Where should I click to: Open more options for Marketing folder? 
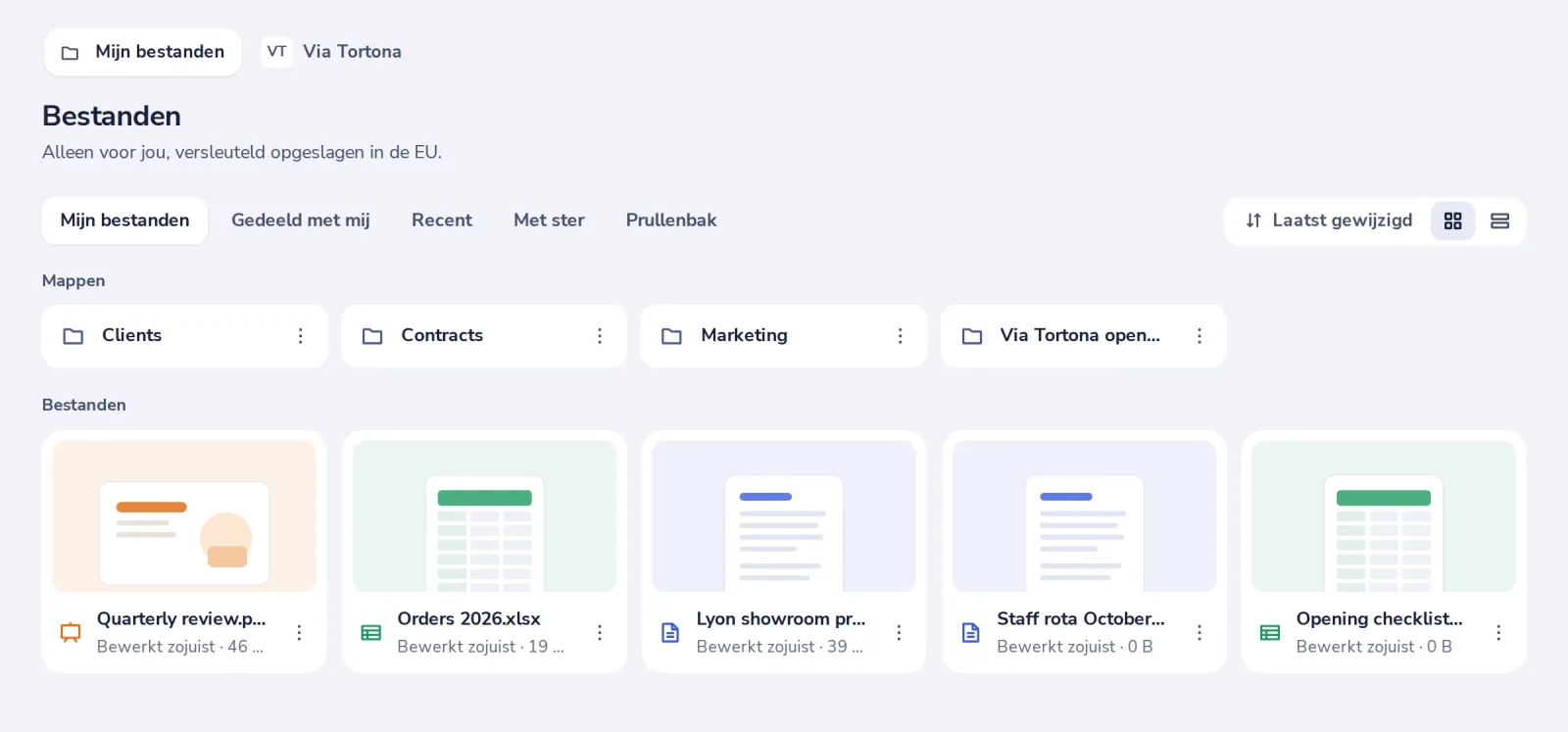(900, 336)
